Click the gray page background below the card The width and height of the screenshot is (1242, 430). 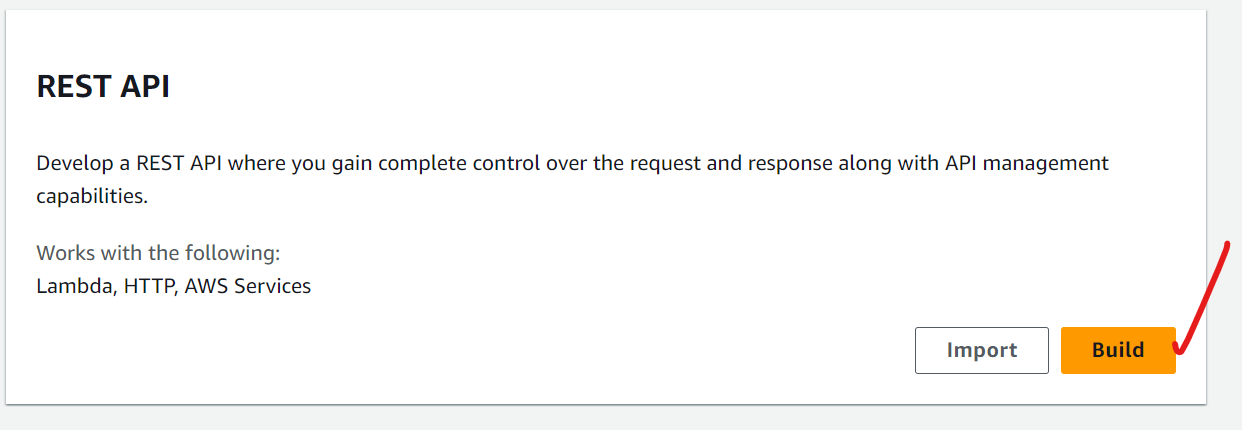click(x=600, y=418)
